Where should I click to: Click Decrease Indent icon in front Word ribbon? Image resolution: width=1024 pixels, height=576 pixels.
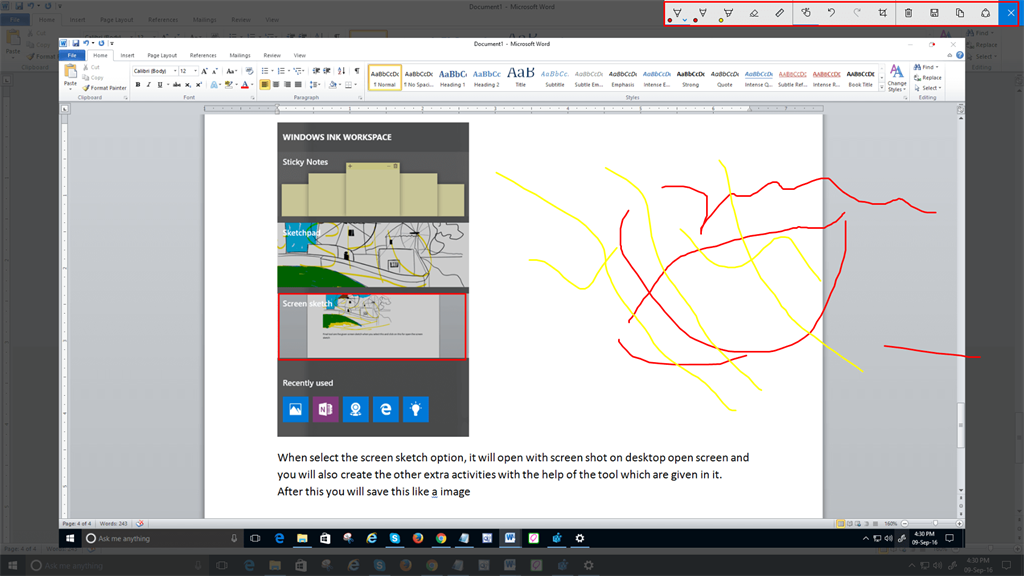point(316,71)
